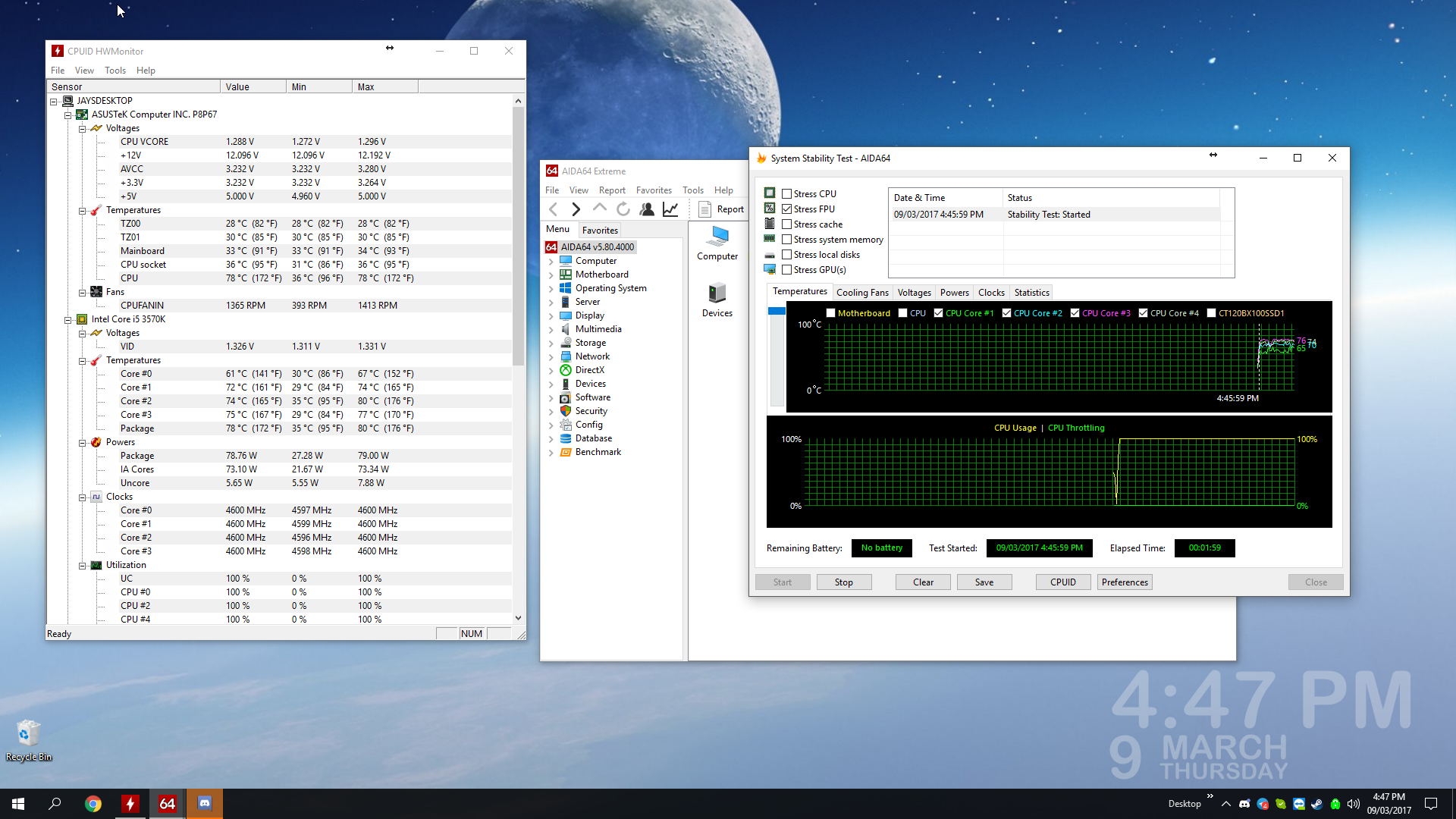Uncheck the CPU Core #1 graph checkbox

[x=938, y=313]
